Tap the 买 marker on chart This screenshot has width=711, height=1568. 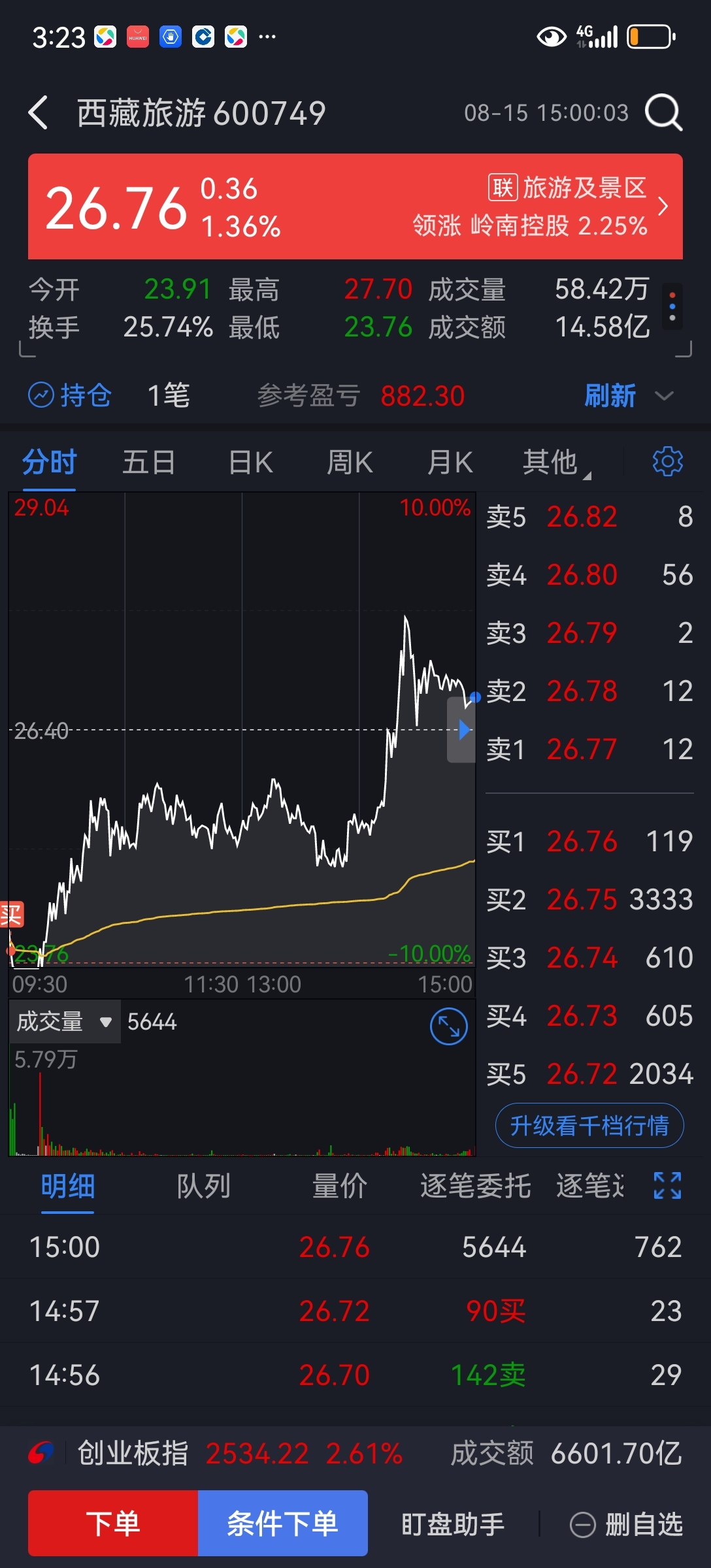point(12,915)
